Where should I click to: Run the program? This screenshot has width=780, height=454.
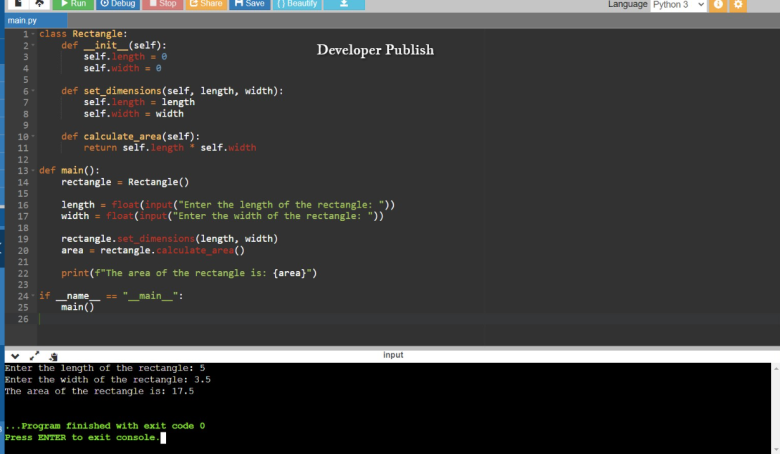click(x=73, y=4)
